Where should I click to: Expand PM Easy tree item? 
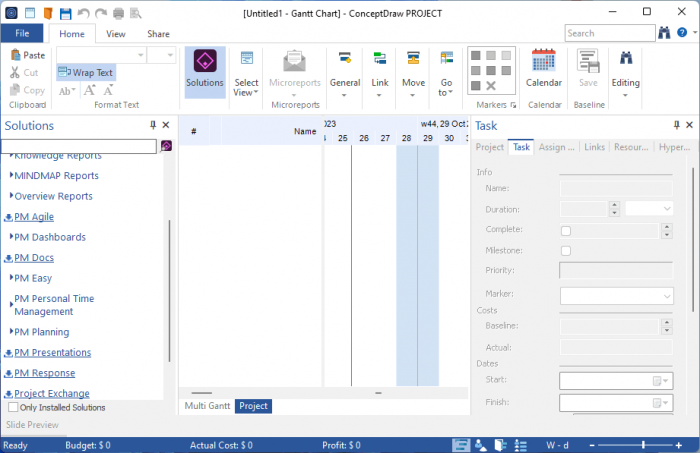(12, 278)
